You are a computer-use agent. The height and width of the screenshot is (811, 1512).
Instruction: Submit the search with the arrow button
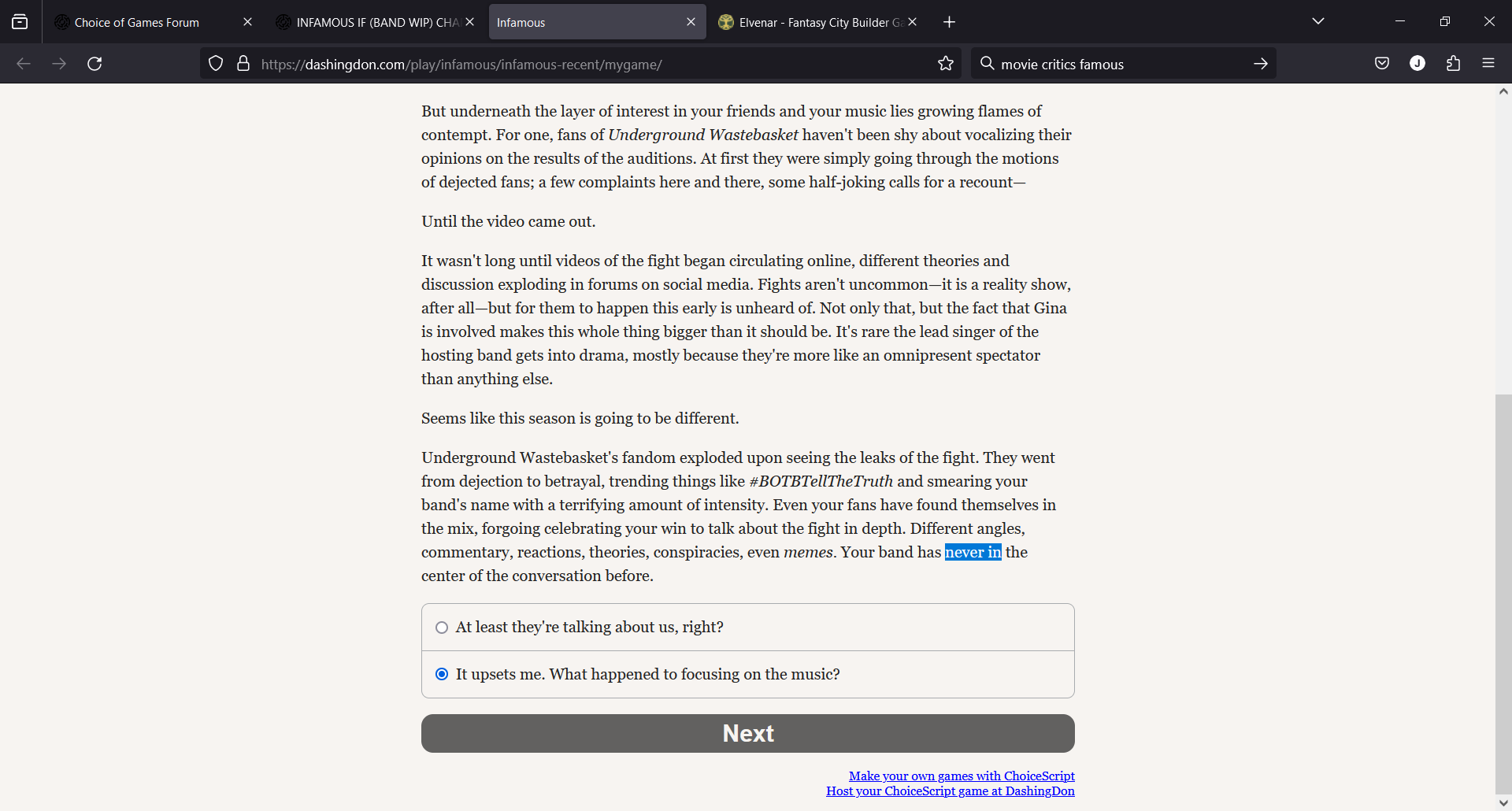[x=1261, y=64]
